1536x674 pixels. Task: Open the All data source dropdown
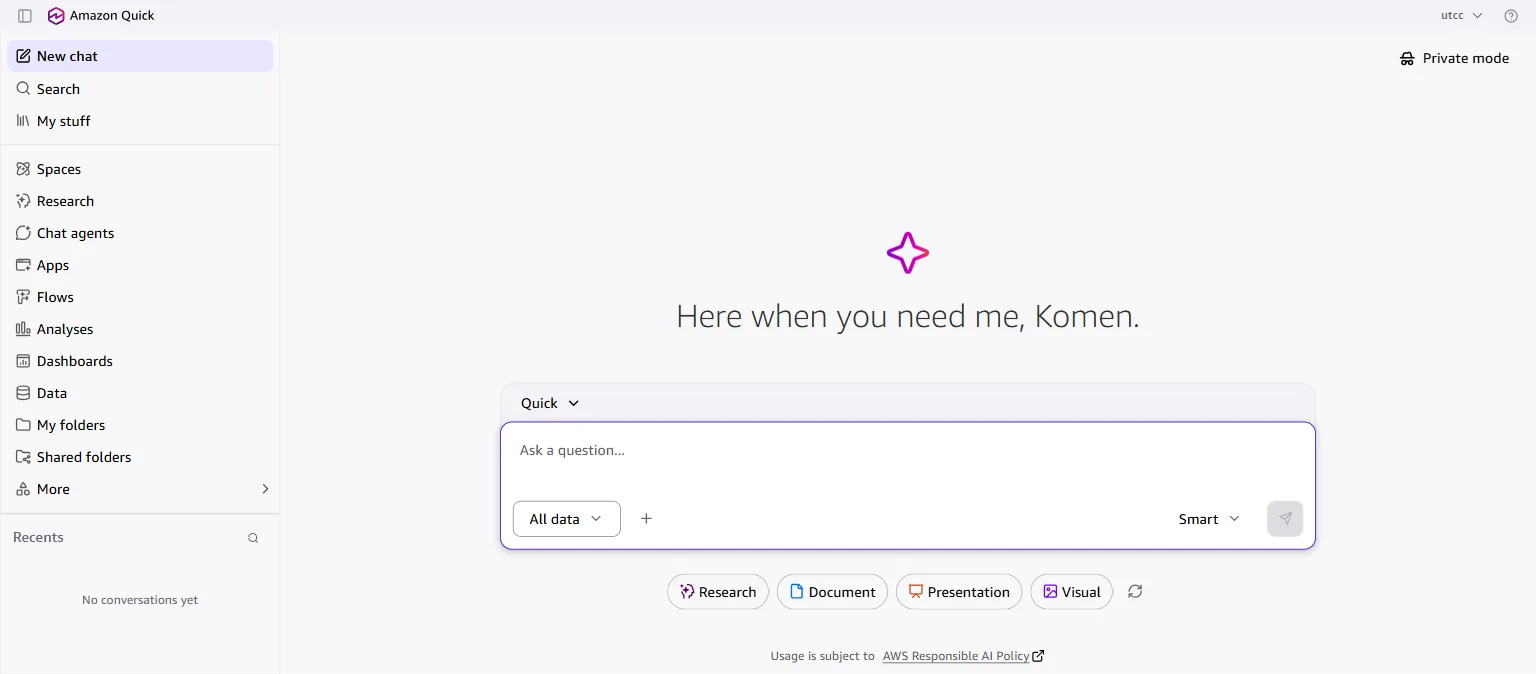tap(567, 519)
